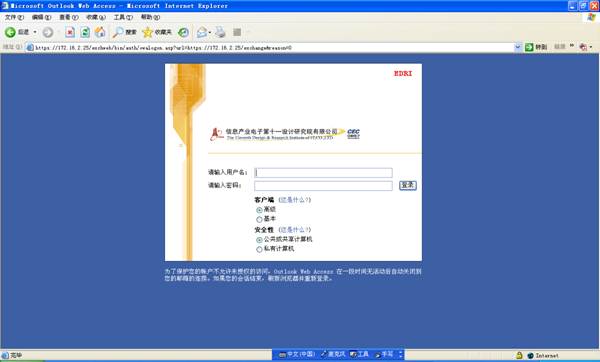Click inside the username input field
Image resolution: width=600 pixels, height=362 pixels.
click(323, 173)
